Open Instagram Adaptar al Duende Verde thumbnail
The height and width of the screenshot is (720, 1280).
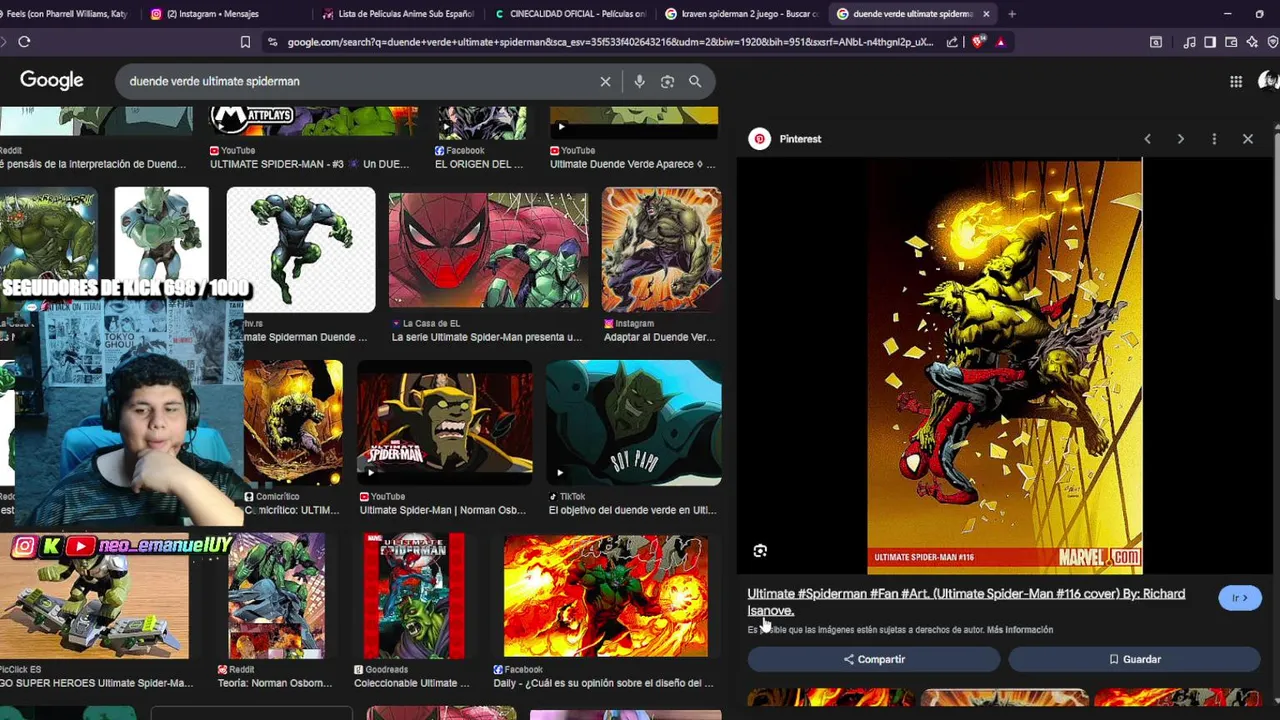(x=661, y=250)
